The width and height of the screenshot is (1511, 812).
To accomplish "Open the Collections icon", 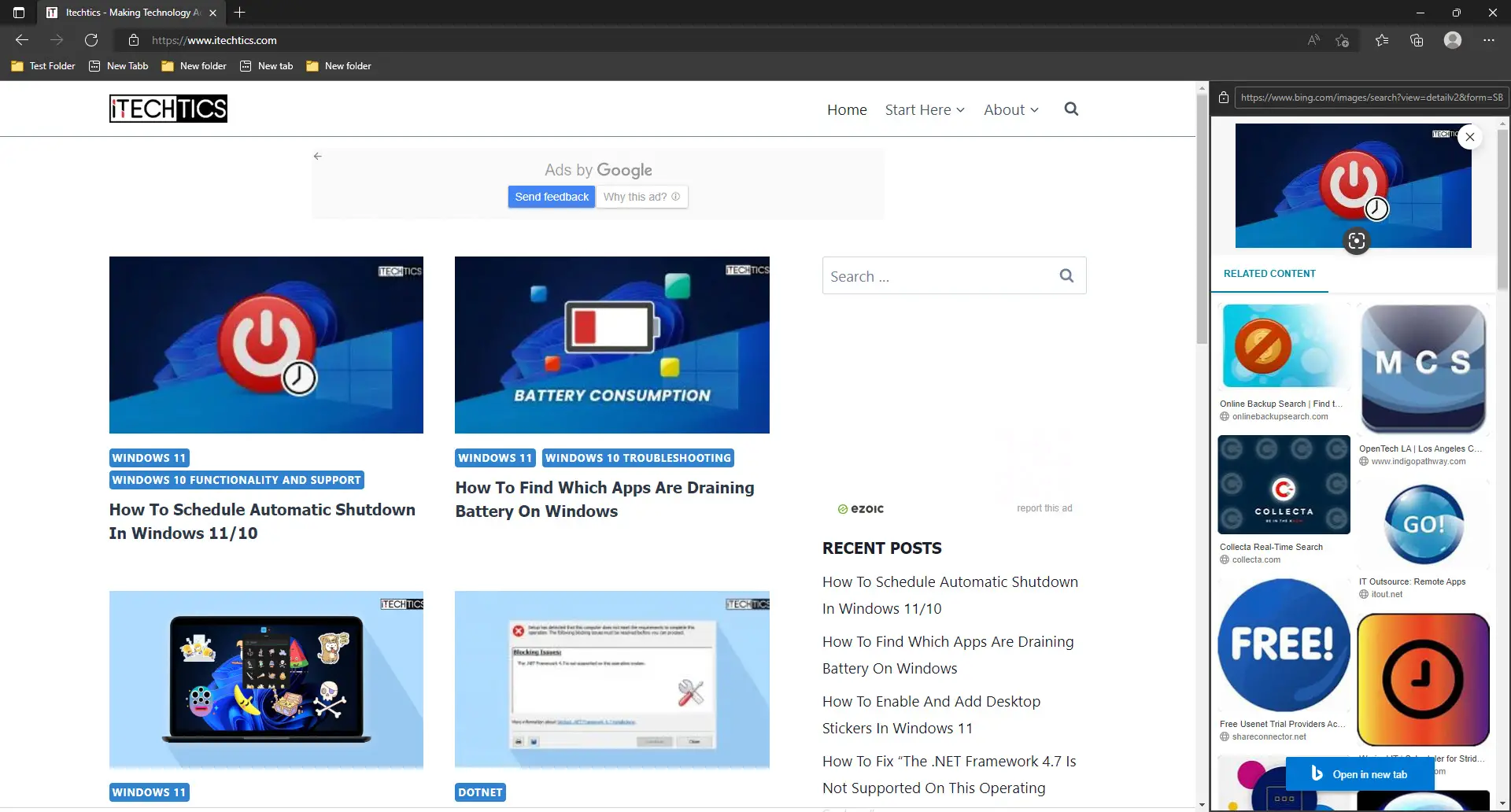I will click(1417, 40).
